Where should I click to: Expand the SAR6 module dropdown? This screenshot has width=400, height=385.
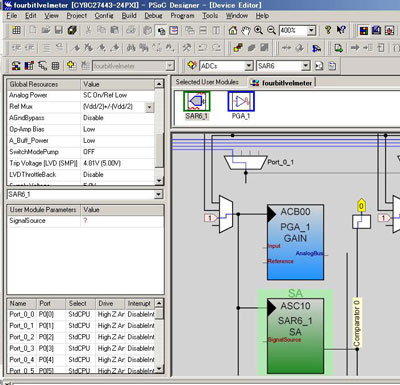(306, 66)
